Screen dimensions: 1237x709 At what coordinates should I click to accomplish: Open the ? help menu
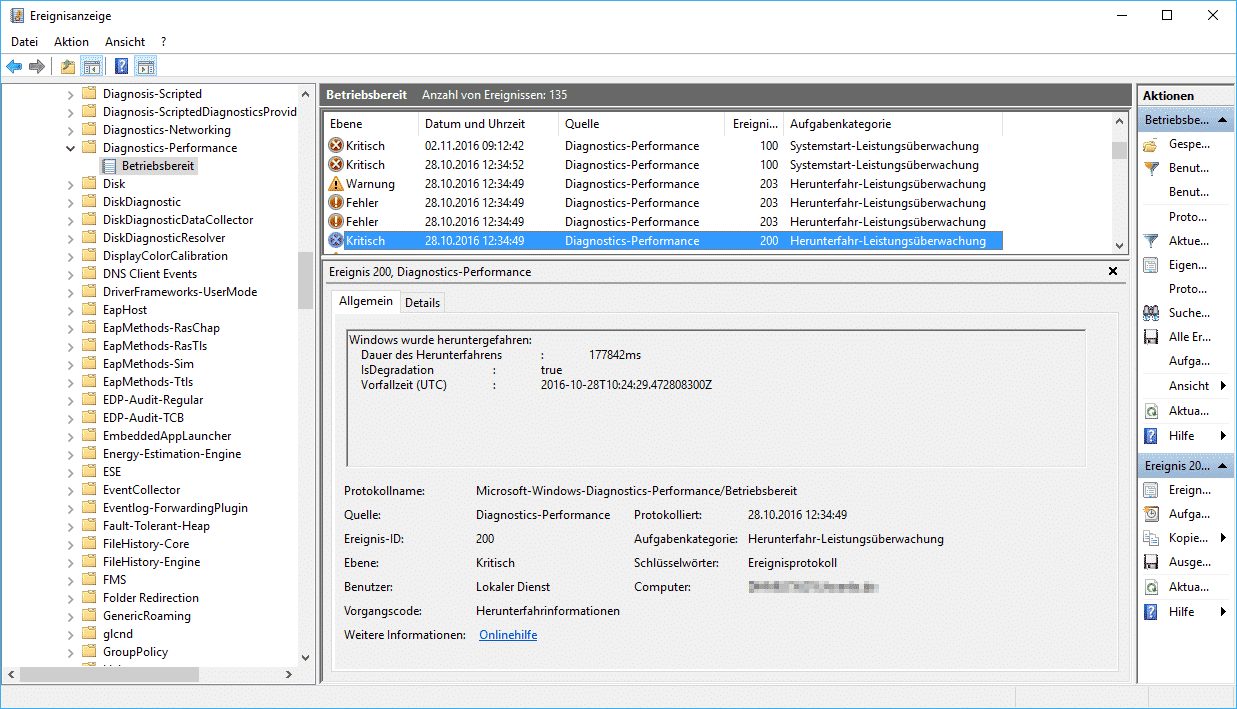coord(163,42)
